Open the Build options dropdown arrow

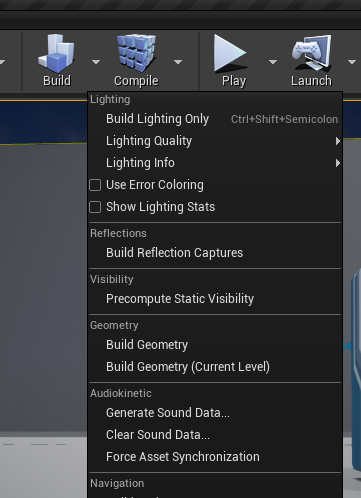pos(96,62)
